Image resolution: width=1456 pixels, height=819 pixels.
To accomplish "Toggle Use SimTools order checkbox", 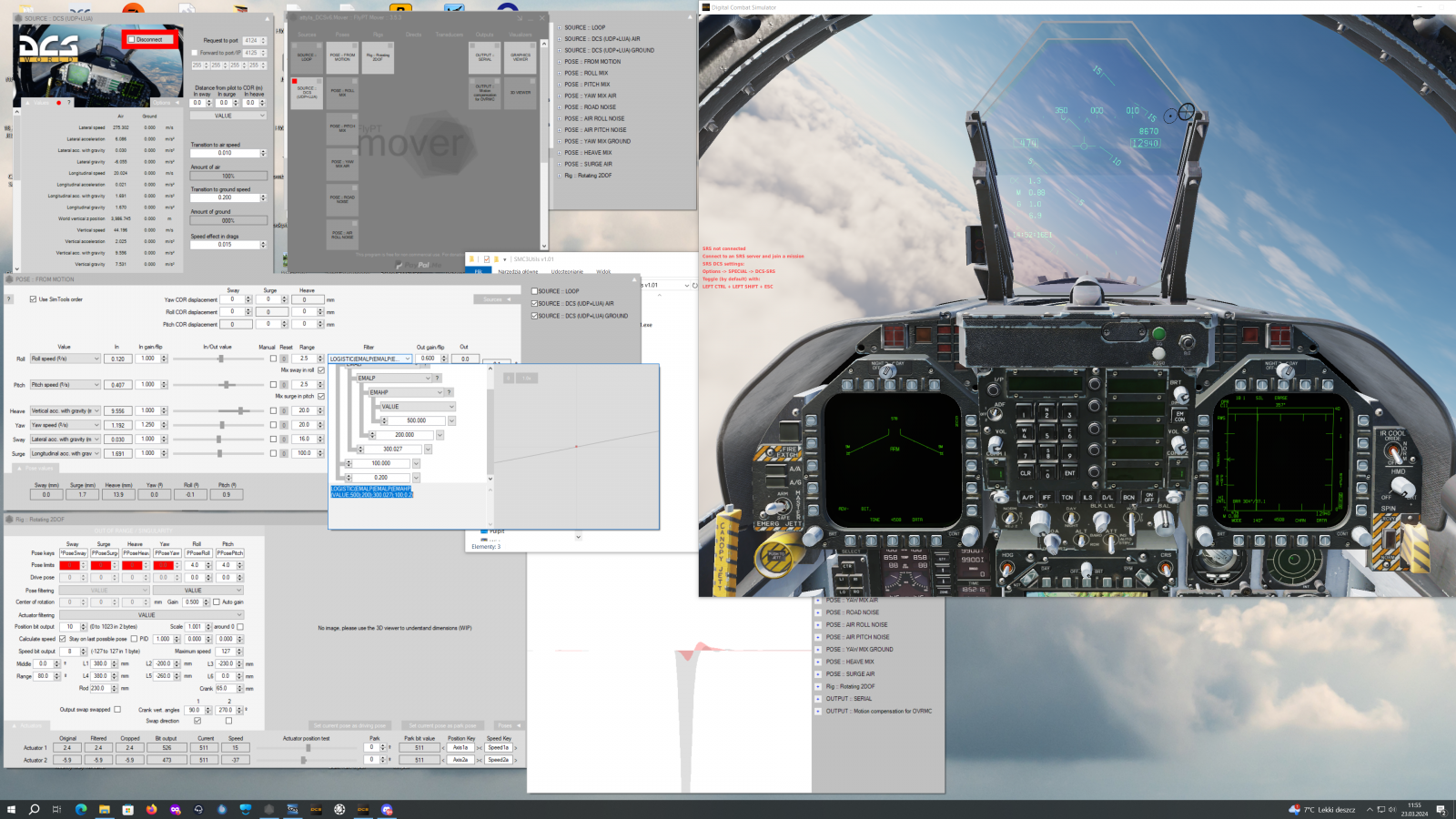I will pos(33,299).
